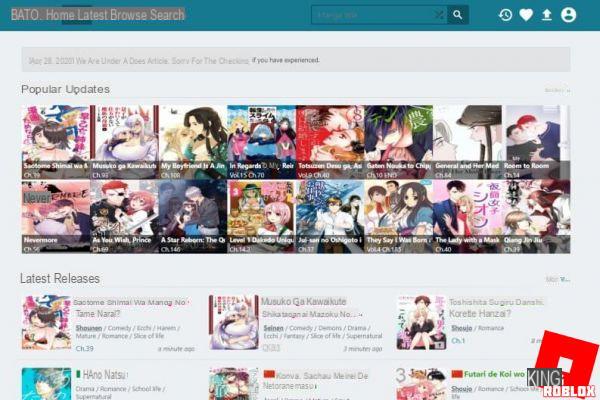Open the Browse navigation item
This screenshot has width=600, height=400.
point(128,15)
